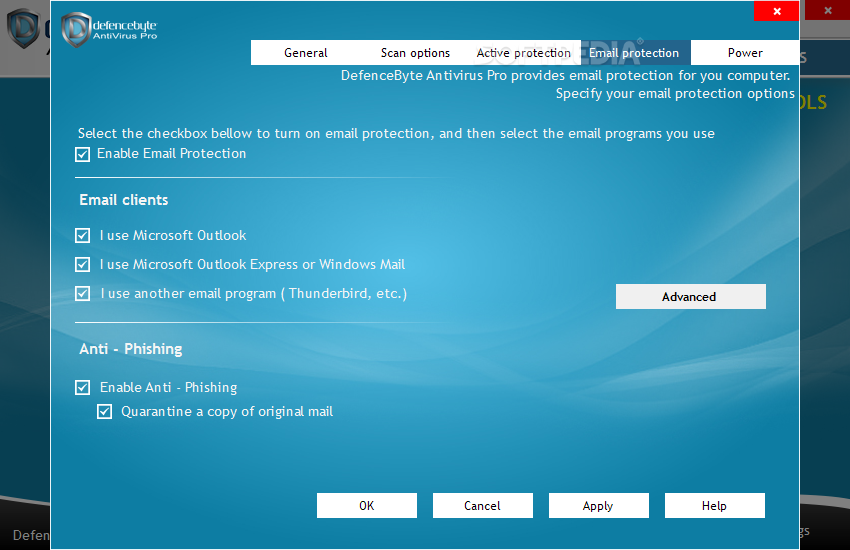Confirm settings with the OK button
850x550 pixels.
pos(367,506)
